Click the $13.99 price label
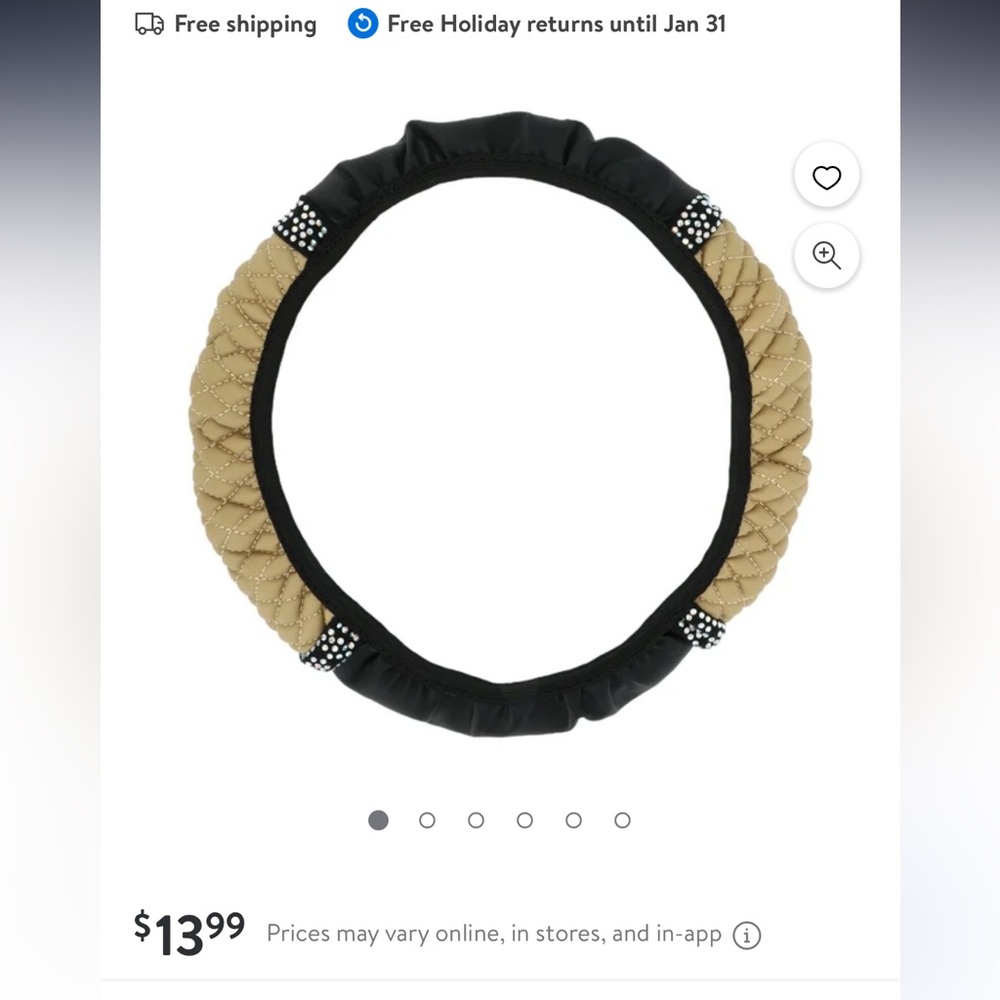Image resolution: width=1000 pixels, height=1000 pixels. click(x=189, y=933)
